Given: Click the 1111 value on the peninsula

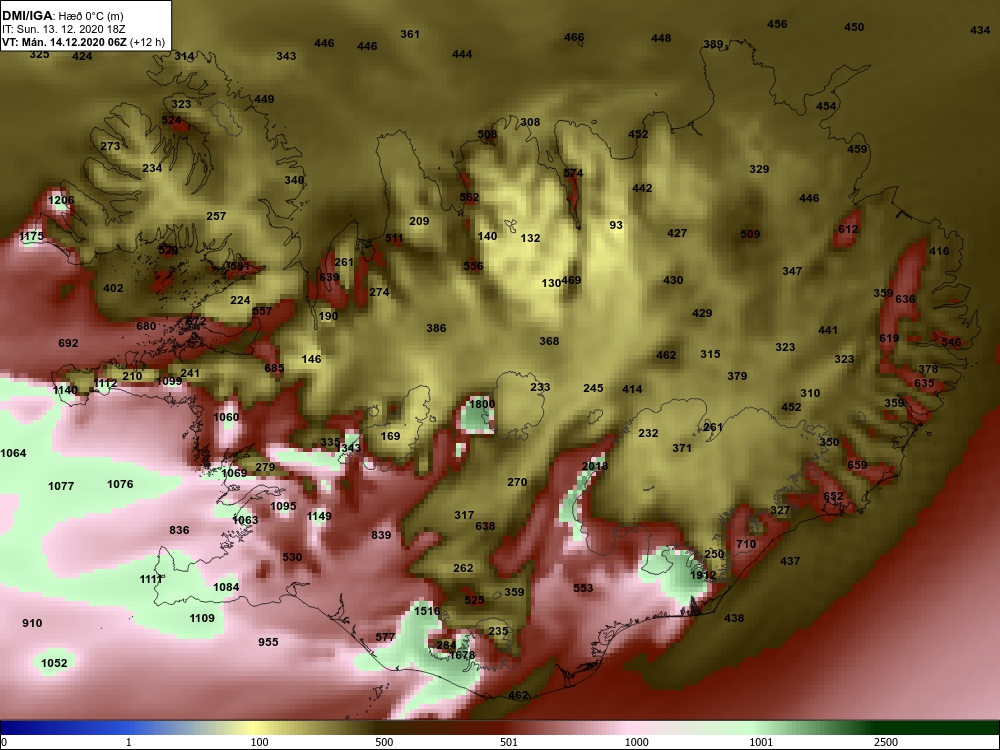Looking at the screenshot, I should (x=151, y=579).
